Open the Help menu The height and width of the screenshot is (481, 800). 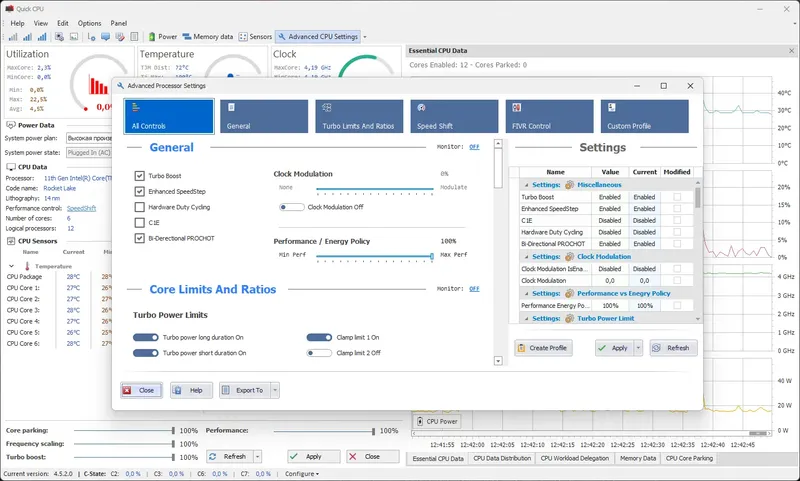click(17, 23)
